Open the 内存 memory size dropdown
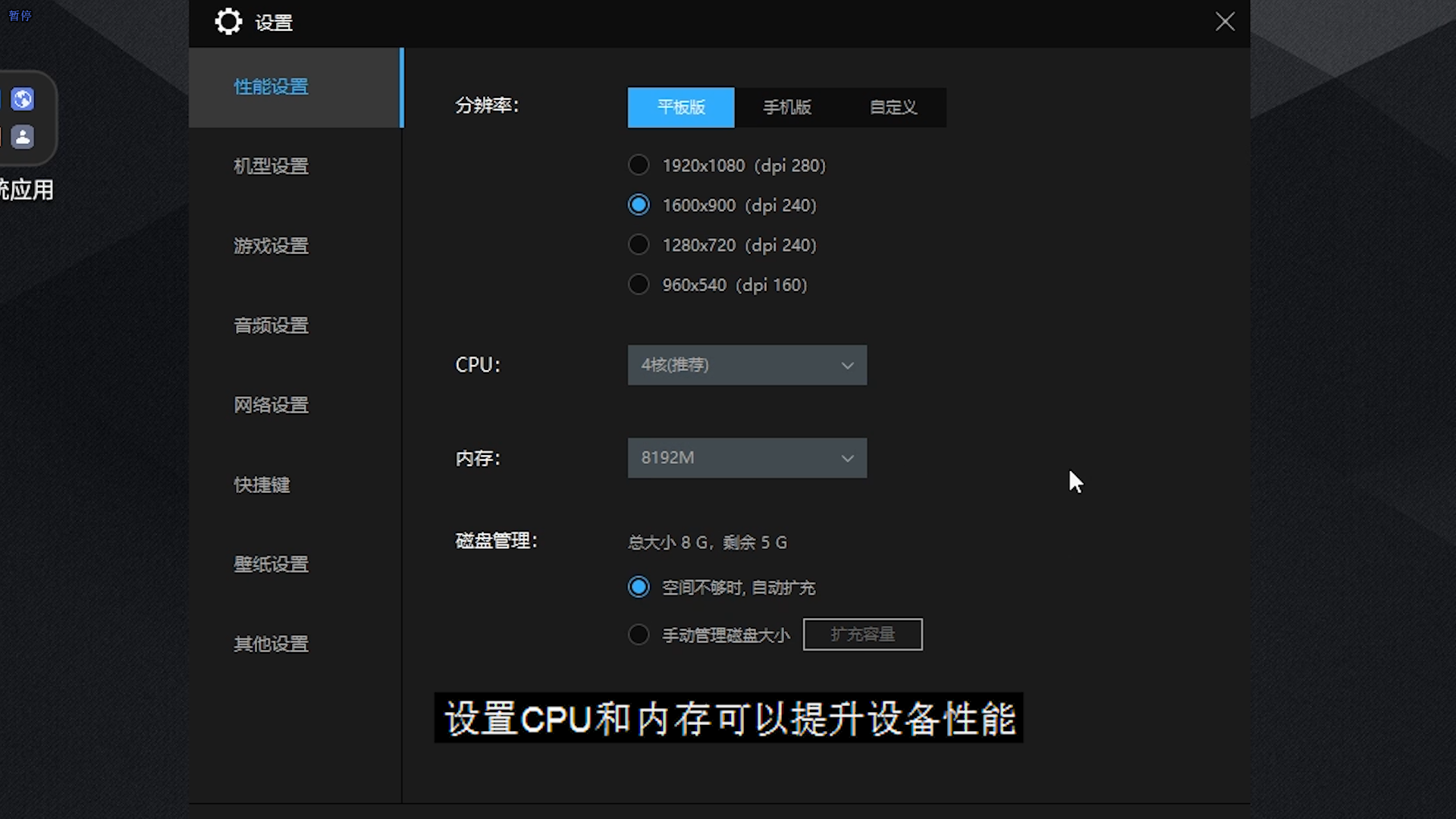The height and width of the screenshot is (819, 1456). point(747,458)
